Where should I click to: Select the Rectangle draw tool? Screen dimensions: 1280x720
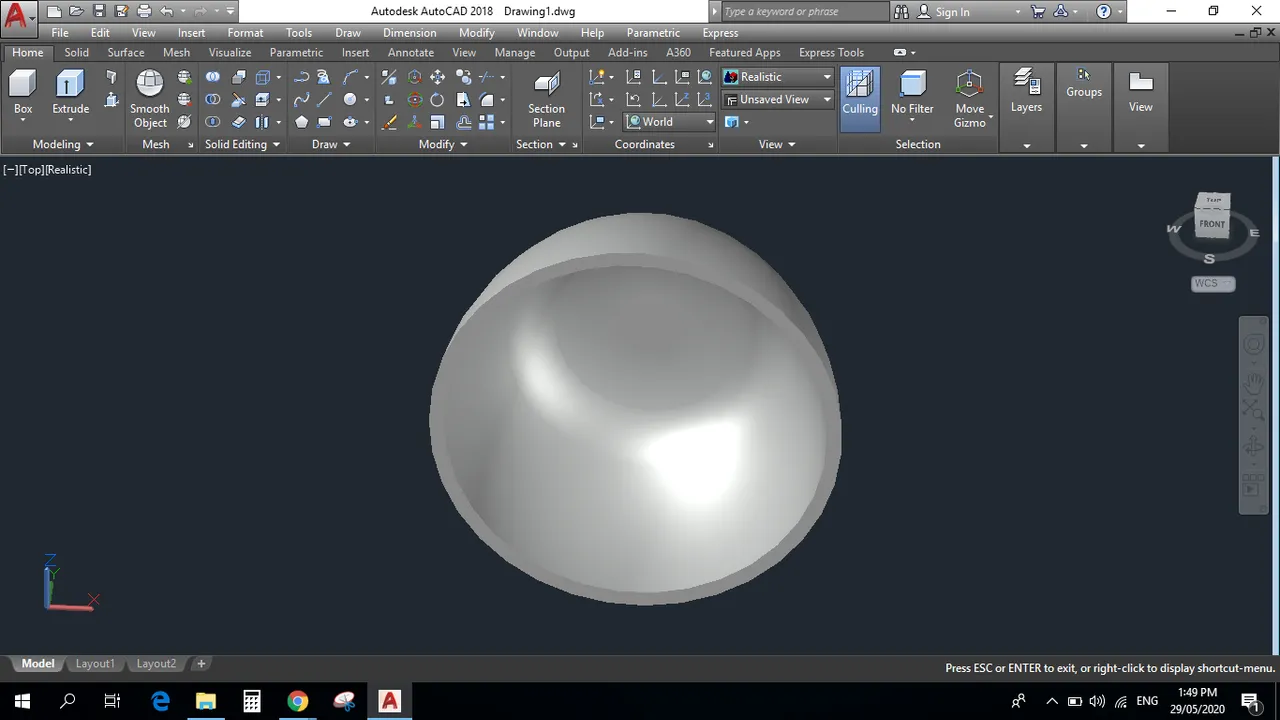click(x=325, y=122)
